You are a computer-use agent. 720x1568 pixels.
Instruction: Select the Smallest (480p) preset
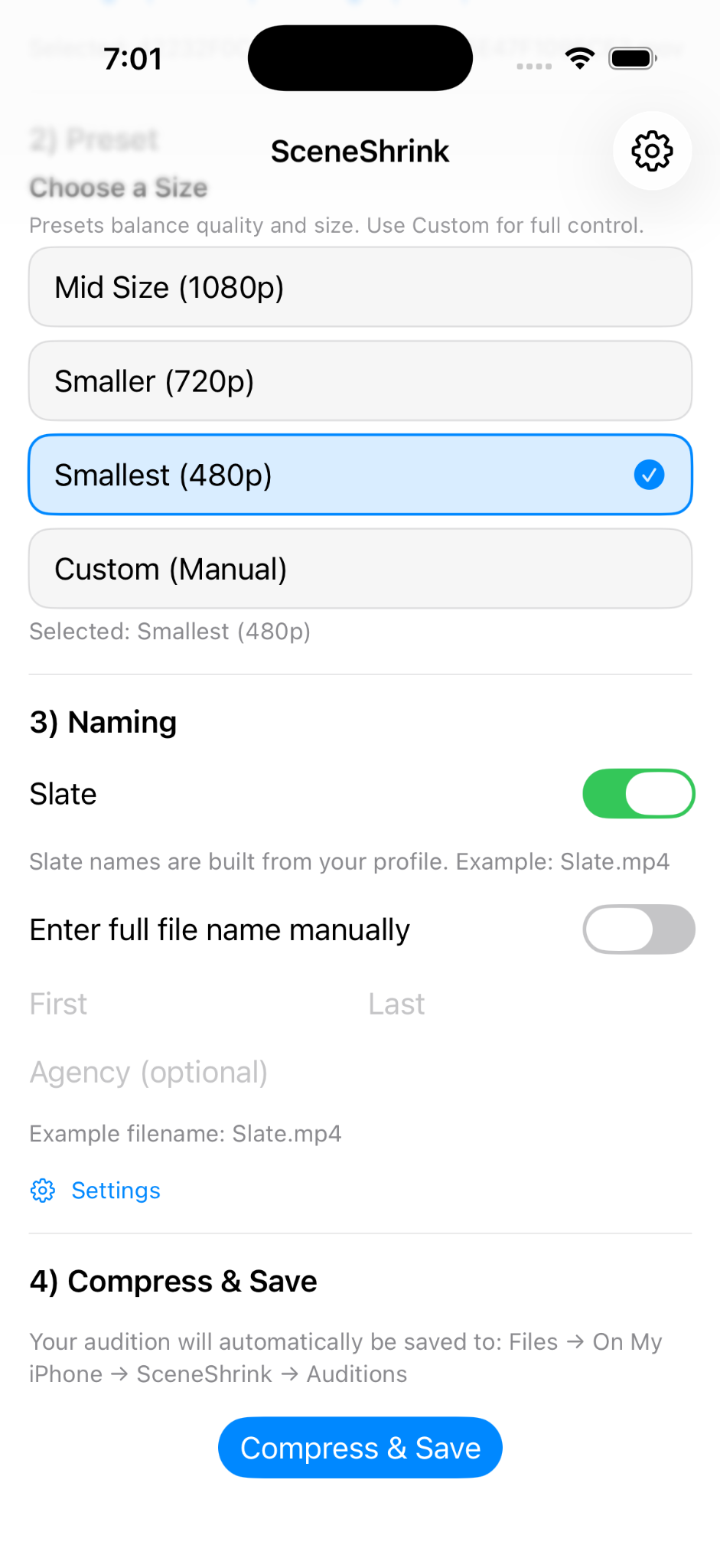click(360, 475)
